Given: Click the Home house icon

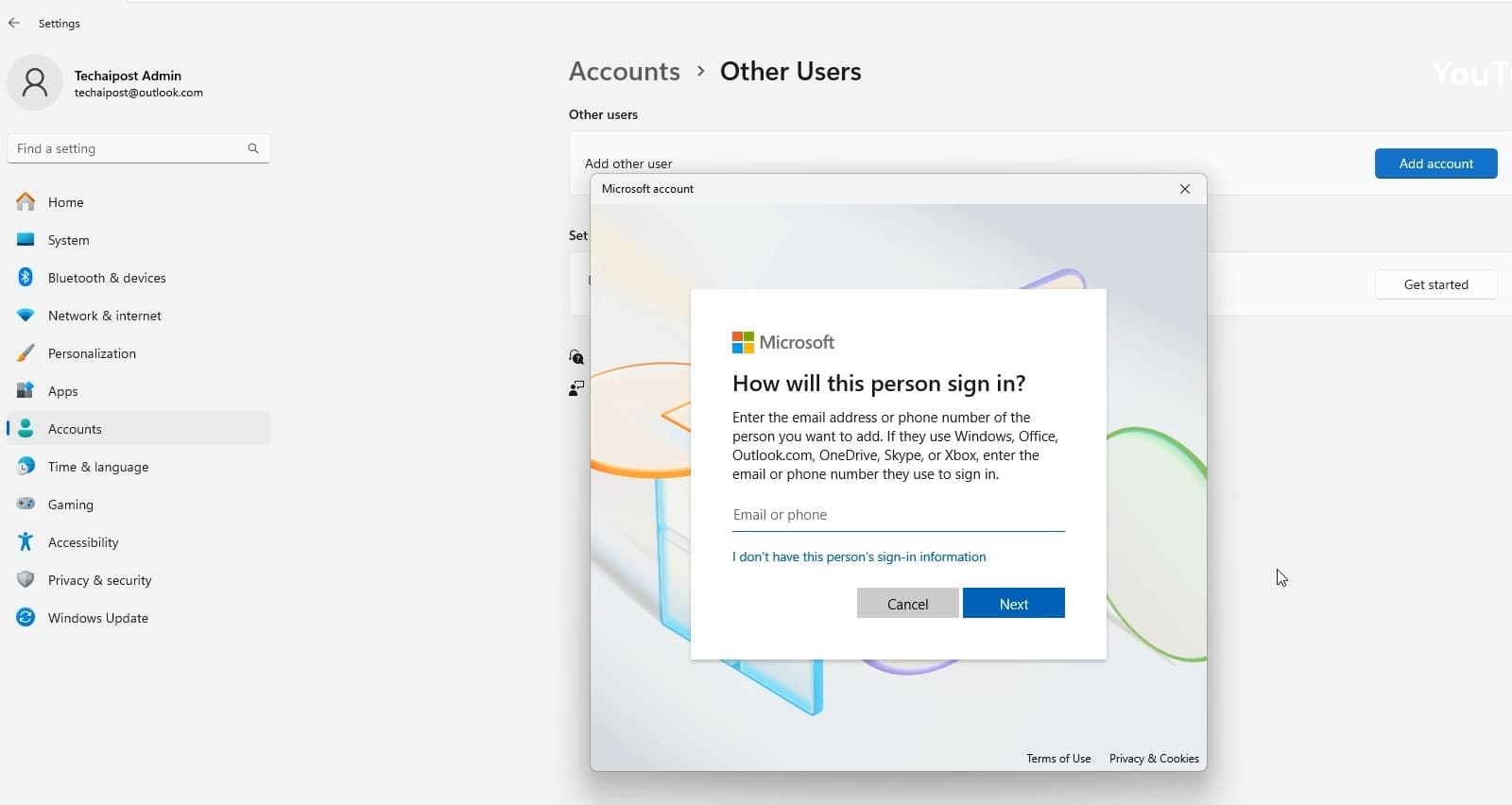Looking at the screenshot, I should (26, 201).
